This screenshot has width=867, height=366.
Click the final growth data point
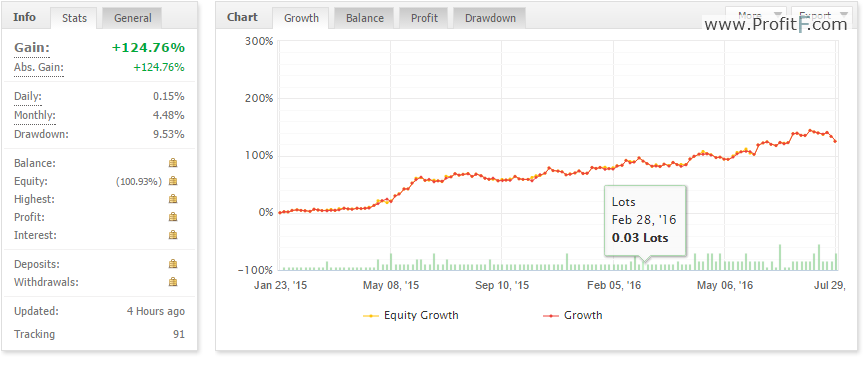[835, 142]
